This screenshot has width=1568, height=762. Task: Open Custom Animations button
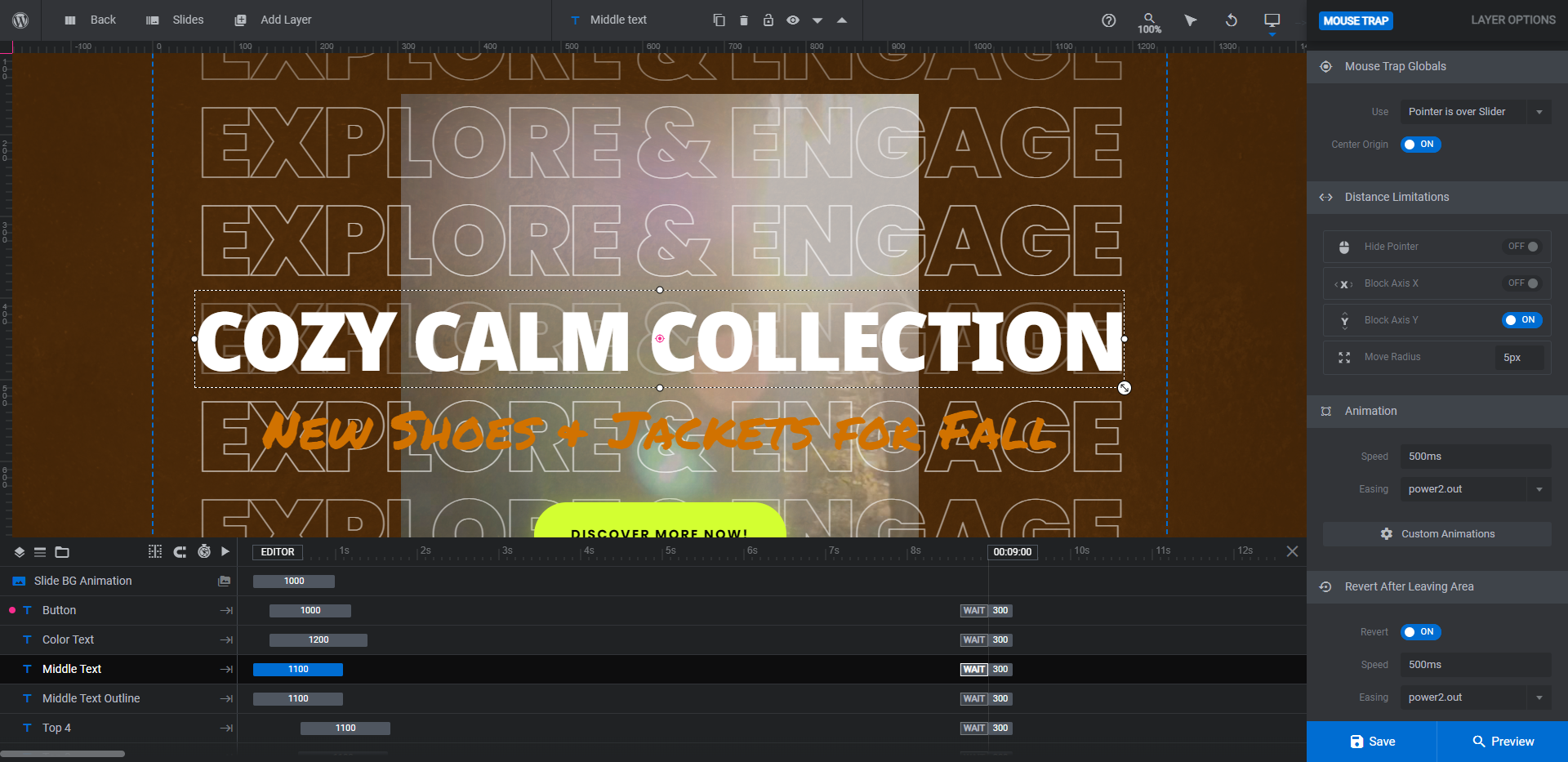1437,534
